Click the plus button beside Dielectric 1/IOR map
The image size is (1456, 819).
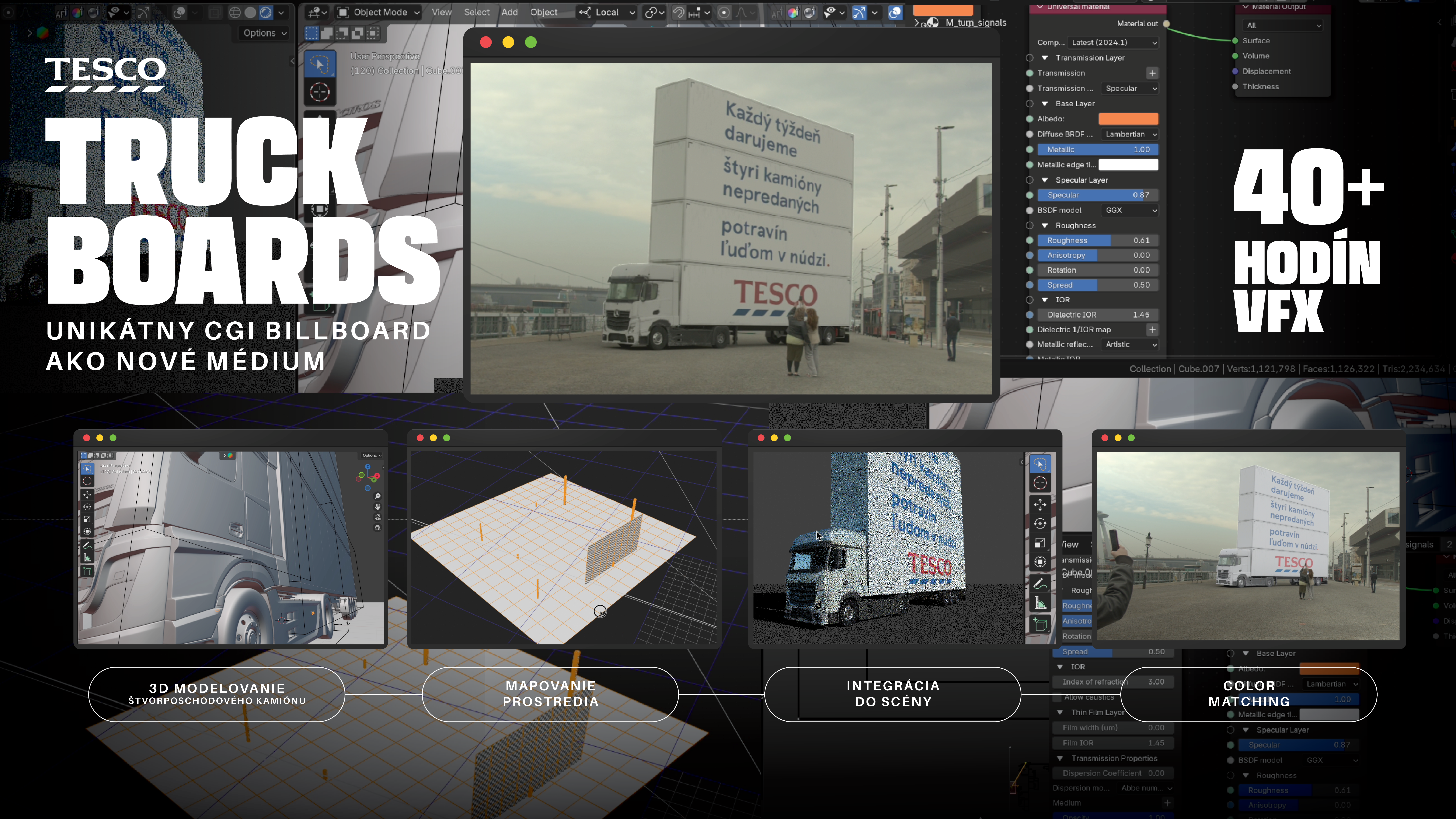[1152, 330]
